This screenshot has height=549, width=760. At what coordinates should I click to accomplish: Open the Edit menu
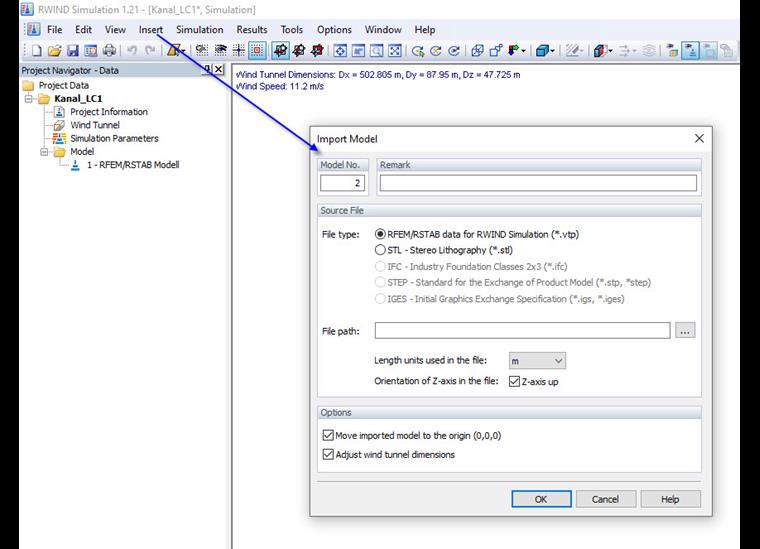click(83, 30)
